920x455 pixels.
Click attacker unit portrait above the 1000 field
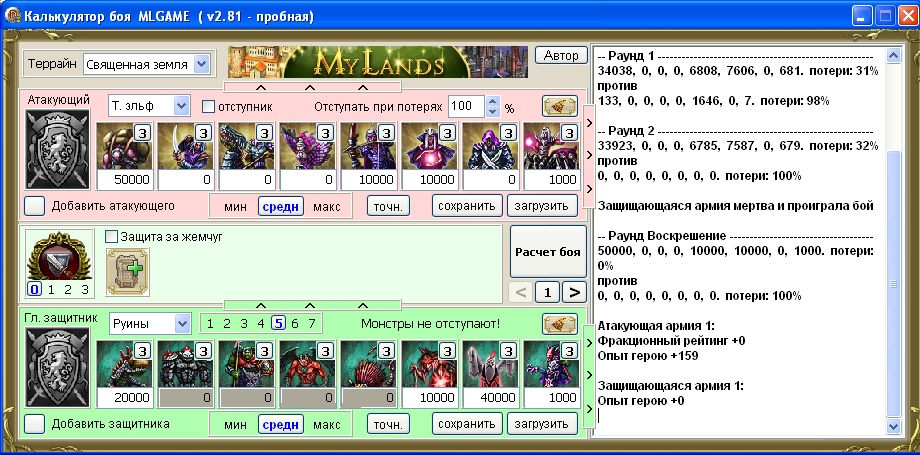(x=551, y=146)
